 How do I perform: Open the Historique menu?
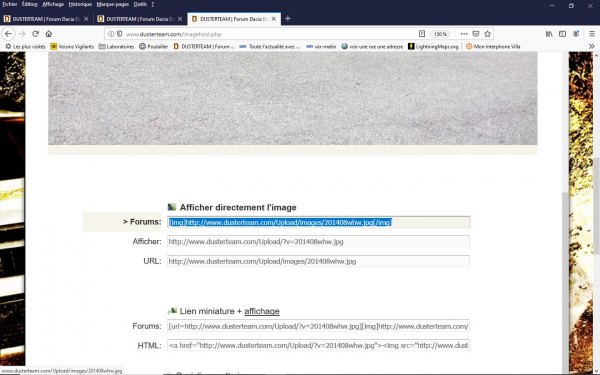coord(80,4)
